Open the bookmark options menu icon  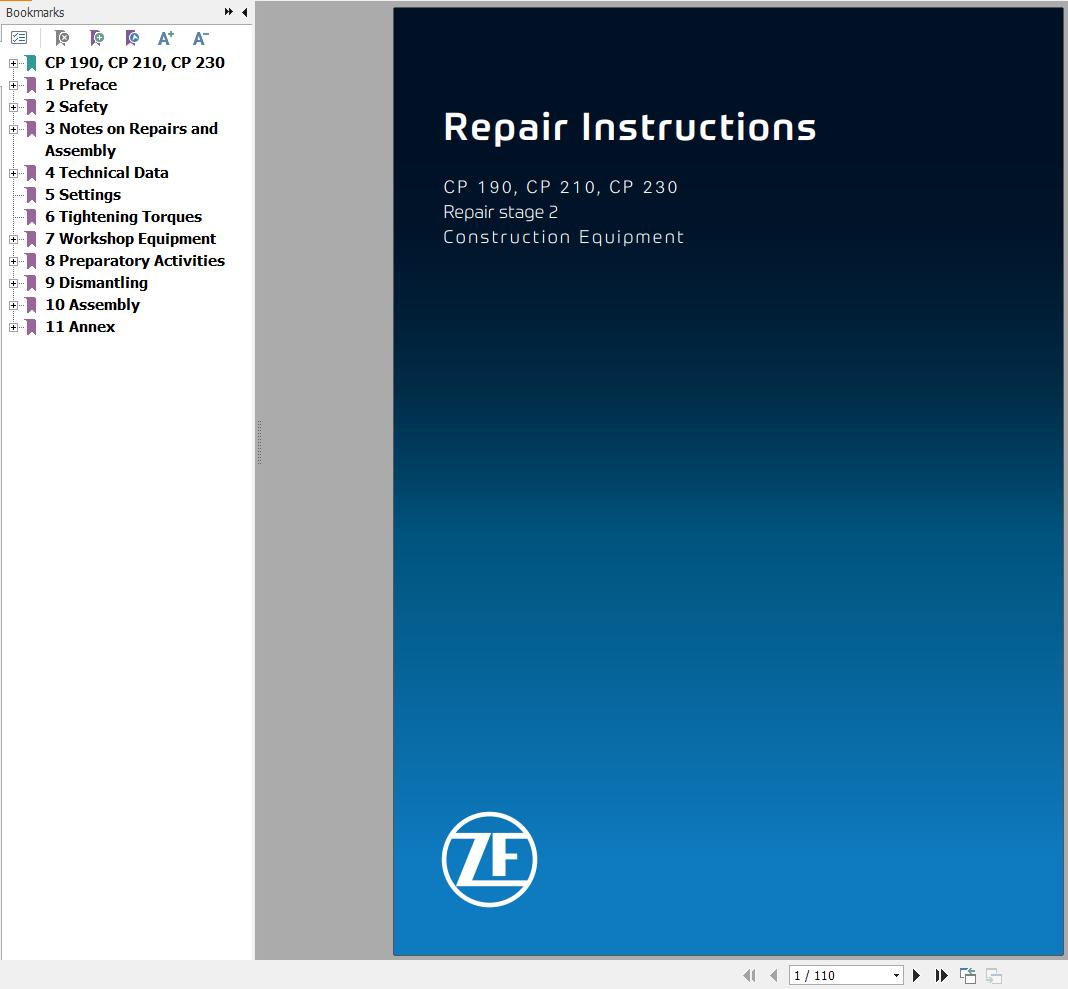pyautogui.click(x=19, y=38)
